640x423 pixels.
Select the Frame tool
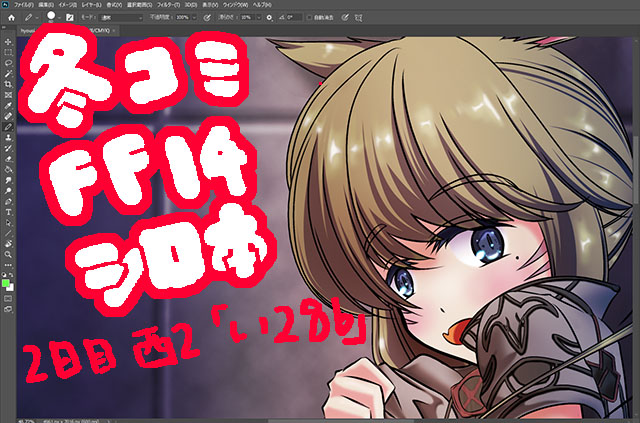pyautogui.click(x=8, y=95)
